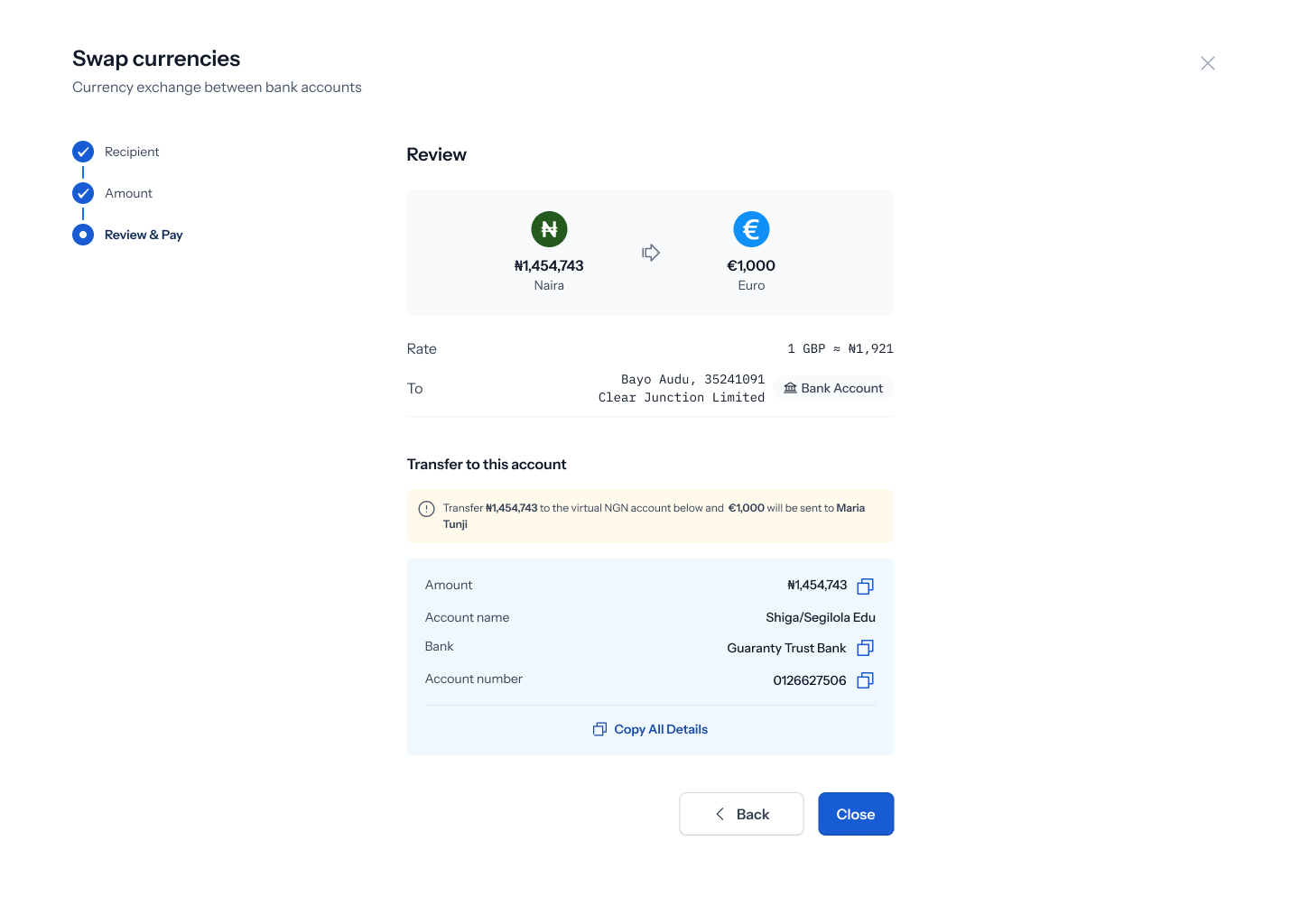Copy the Guaranty Trust Bank name
This screenshot has width=1300, height=924.
pos(865,648)
